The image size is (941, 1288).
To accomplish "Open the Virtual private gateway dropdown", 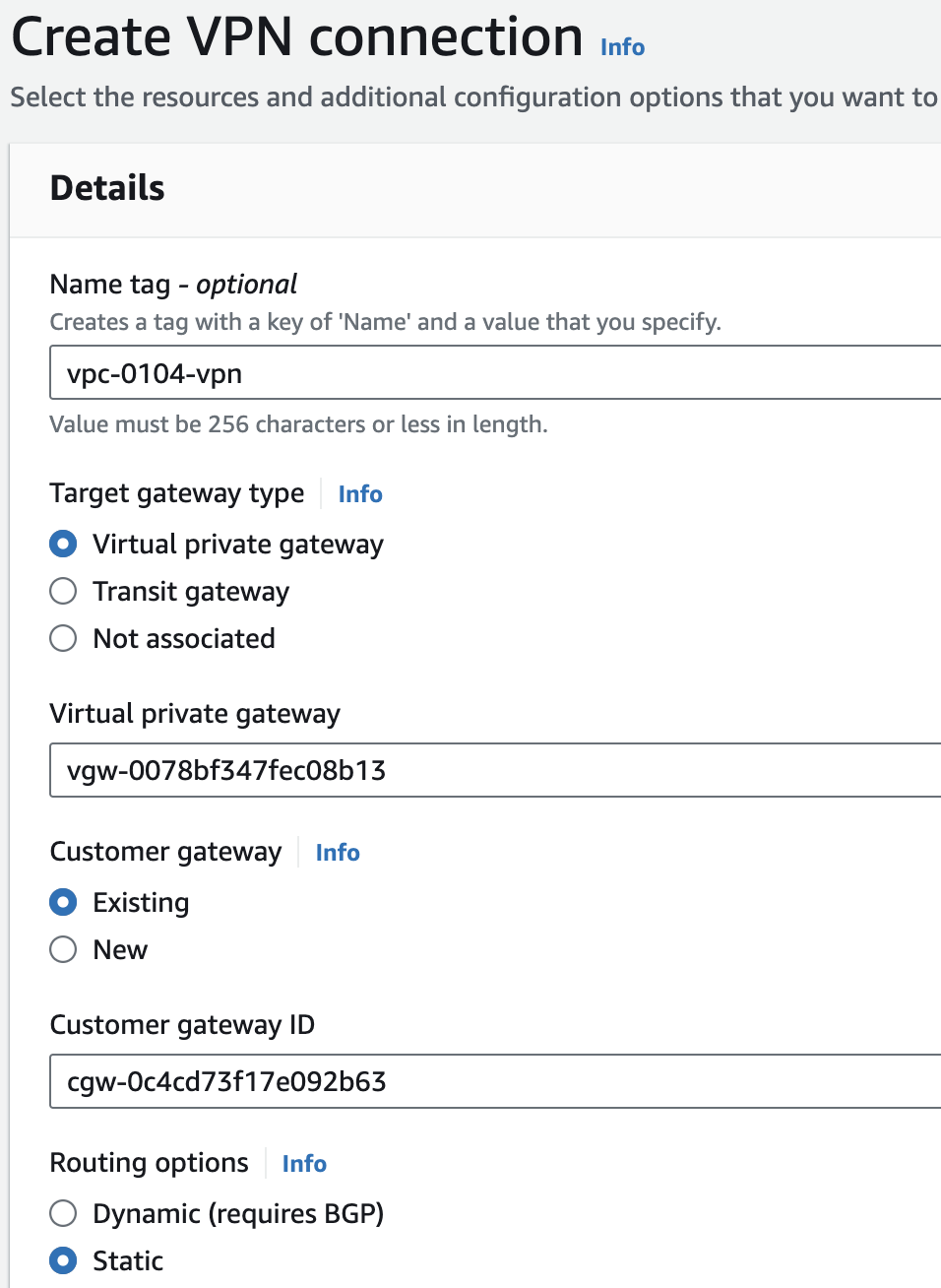I will [x=492, y=770].
